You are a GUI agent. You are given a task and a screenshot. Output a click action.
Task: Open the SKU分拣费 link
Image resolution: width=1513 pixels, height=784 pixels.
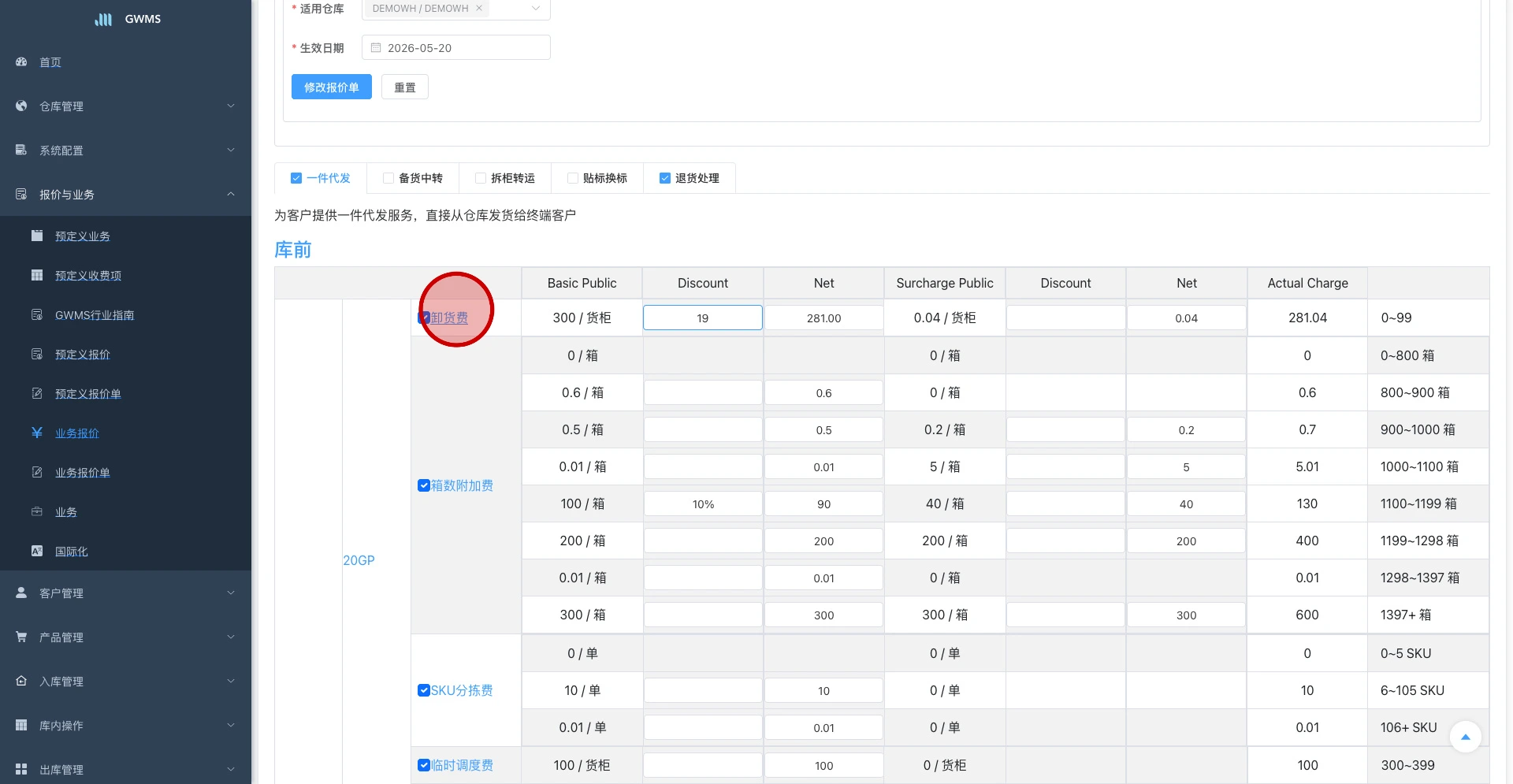(462, 690)
